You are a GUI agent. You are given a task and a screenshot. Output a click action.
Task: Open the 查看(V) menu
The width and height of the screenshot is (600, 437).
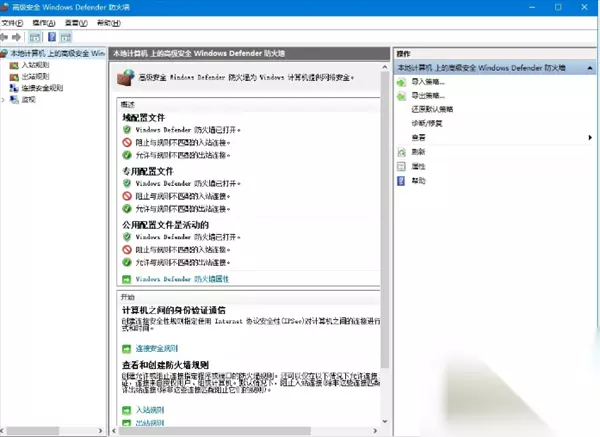coord(76,23)
